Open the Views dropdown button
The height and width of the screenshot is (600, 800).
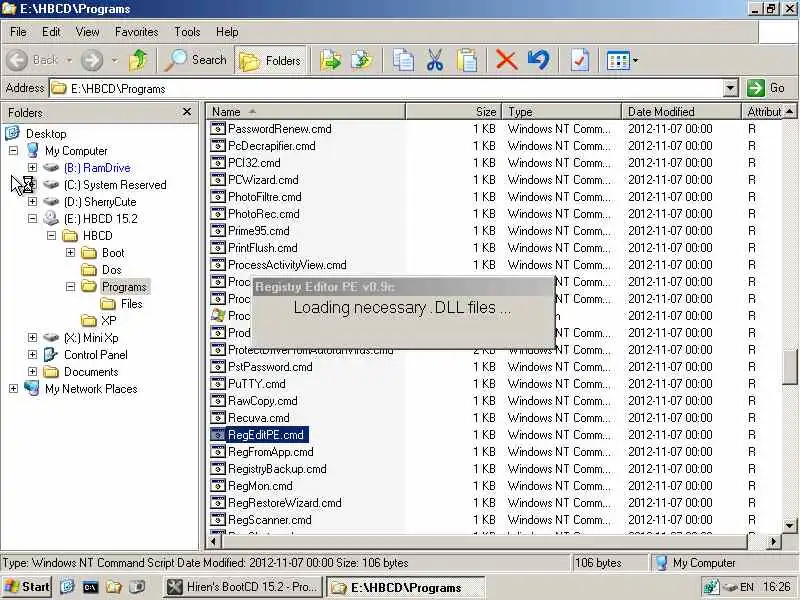coord(622,60)
